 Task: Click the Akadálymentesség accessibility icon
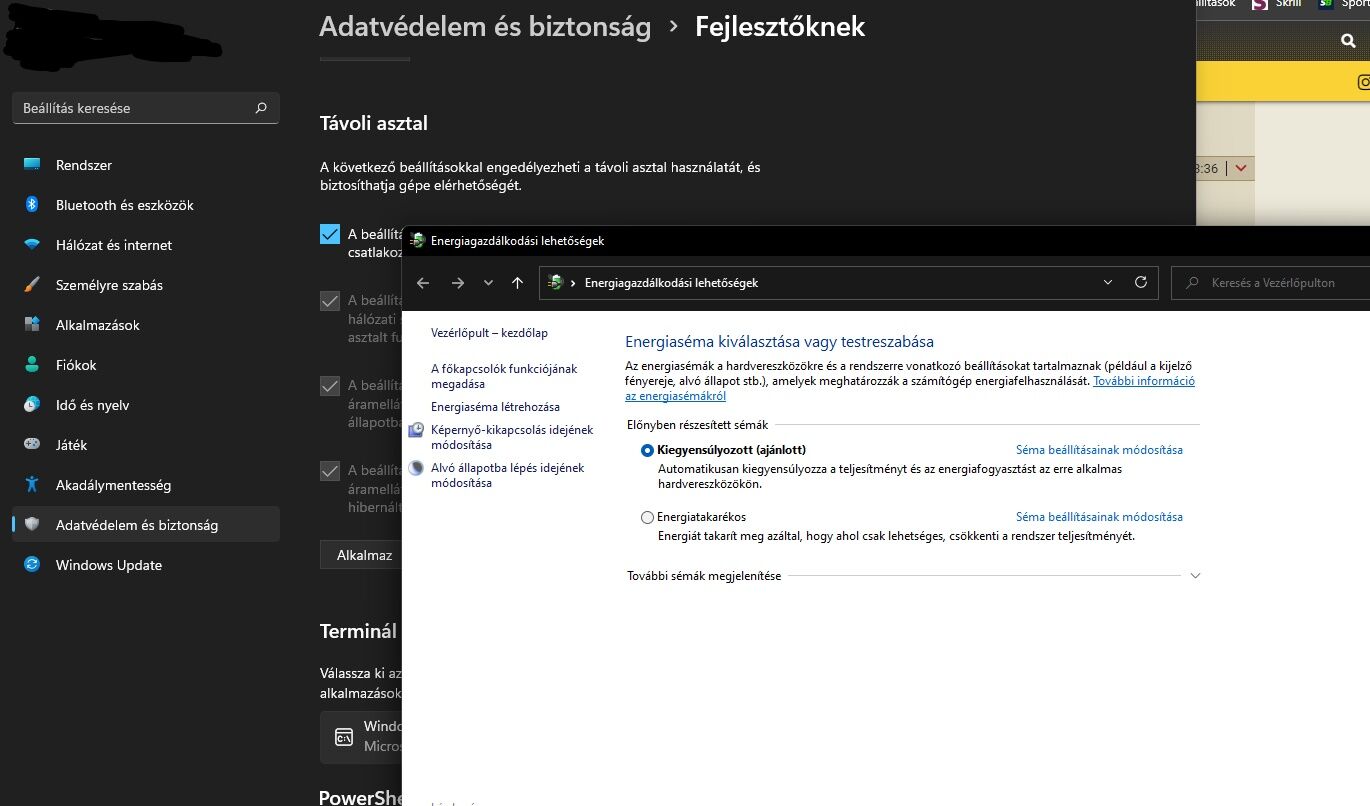point(32,485)
